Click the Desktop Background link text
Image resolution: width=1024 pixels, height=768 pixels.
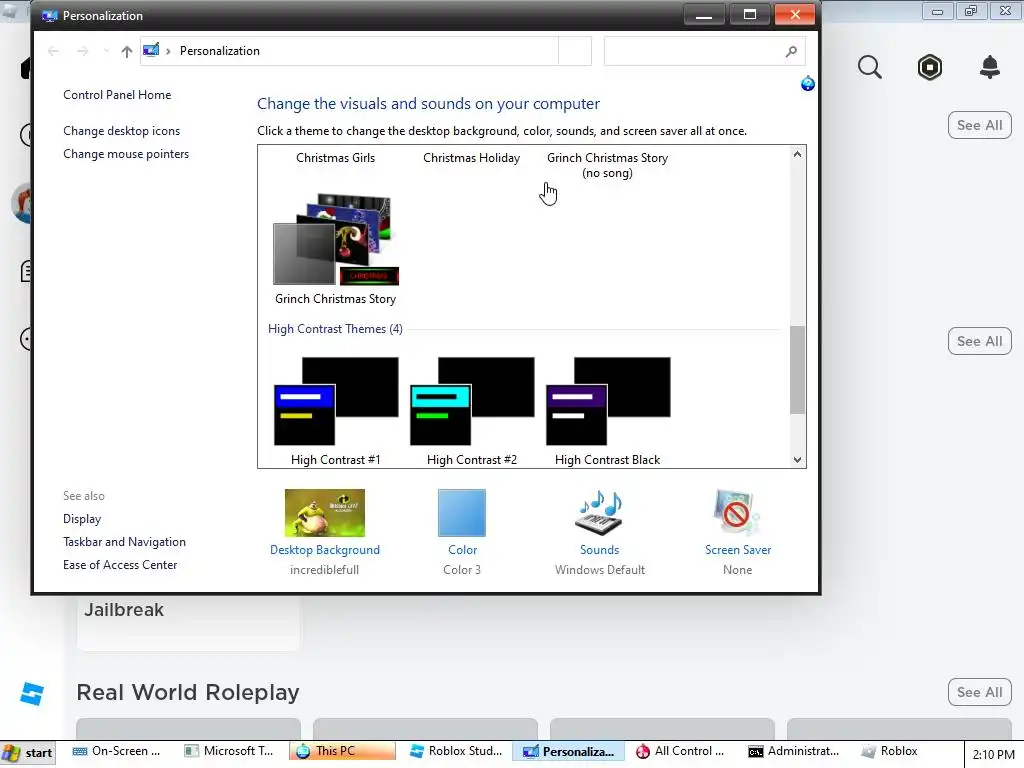(x=325, y=550)
